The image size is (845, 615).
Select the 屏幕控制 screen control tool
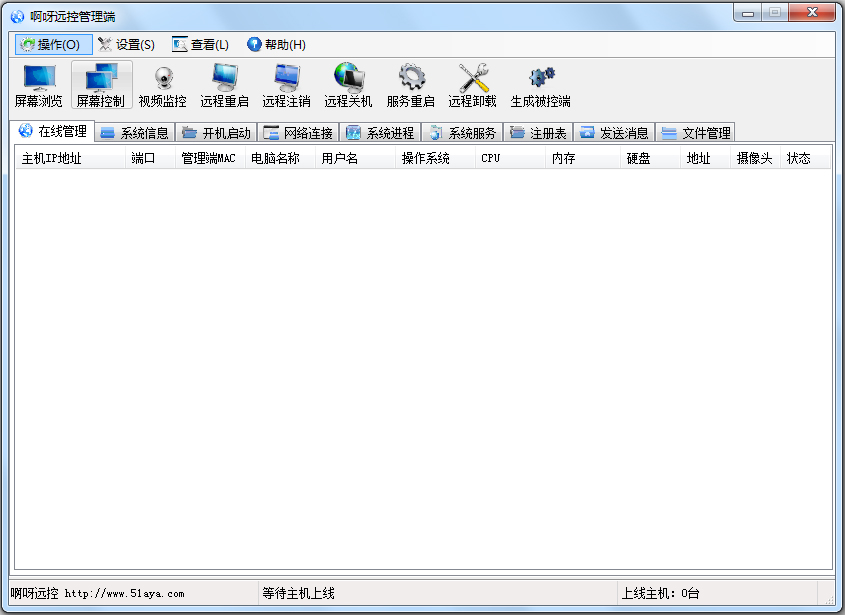tap(101, 86)
